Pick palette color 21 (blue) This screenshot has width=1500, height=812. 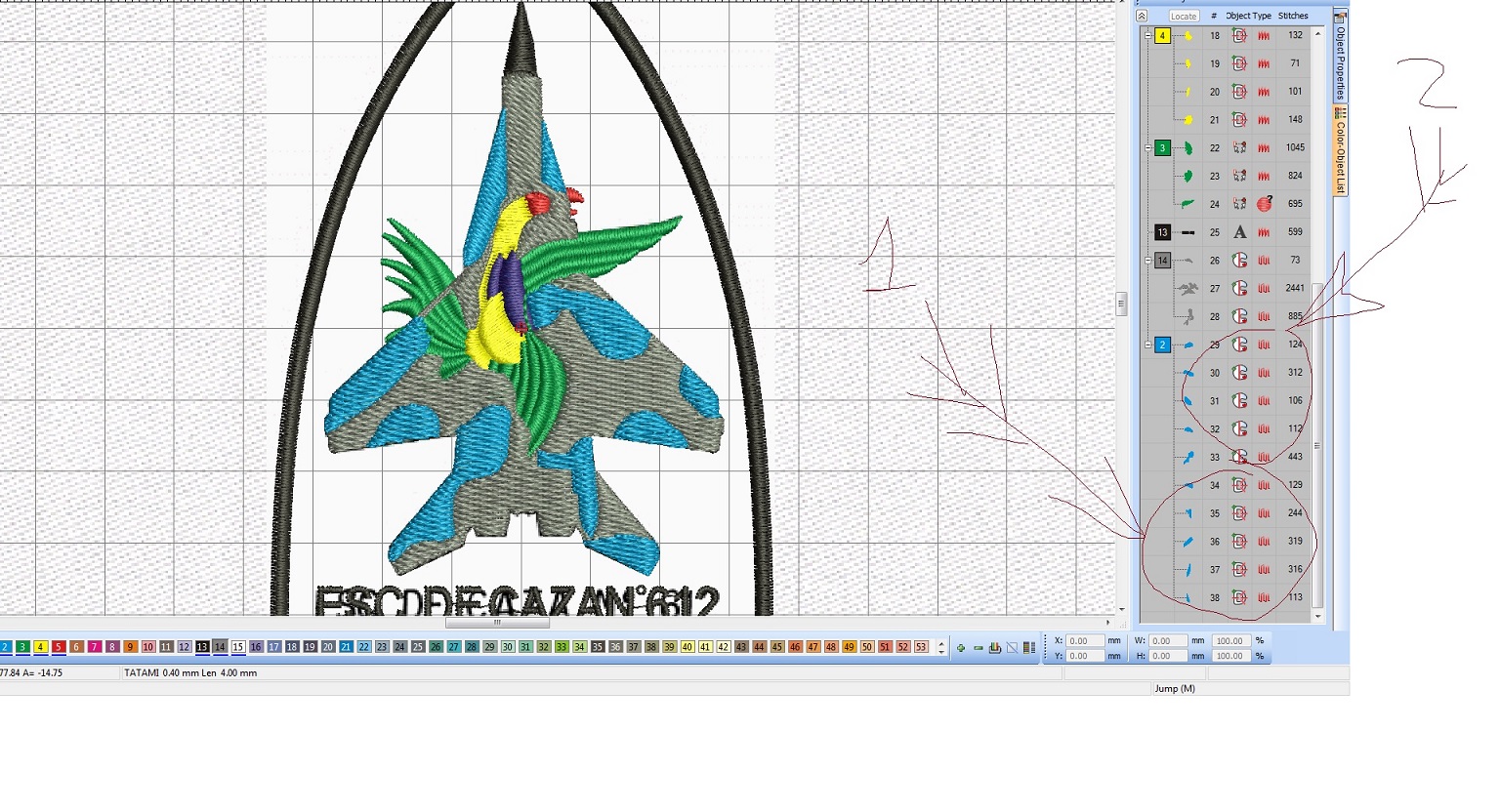[346, 647]
